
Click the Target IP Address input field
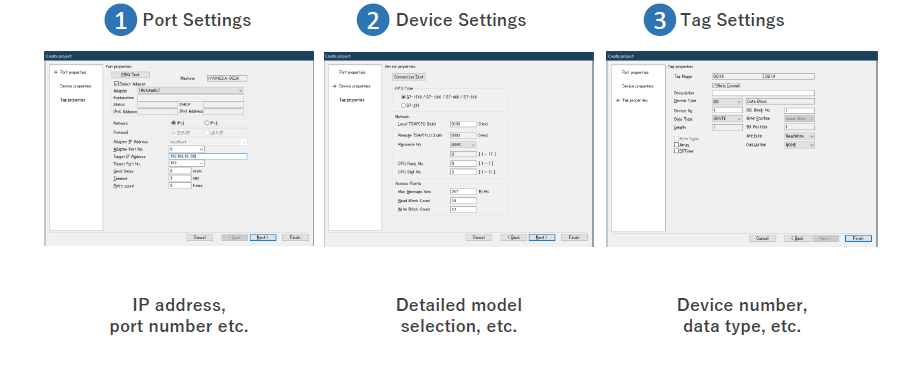coord(207,157)
